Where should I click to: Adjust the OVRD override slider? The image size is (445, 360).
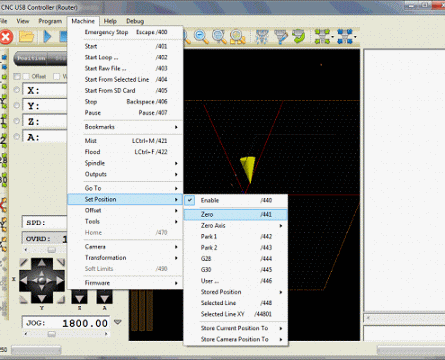[x=51, y=250]
